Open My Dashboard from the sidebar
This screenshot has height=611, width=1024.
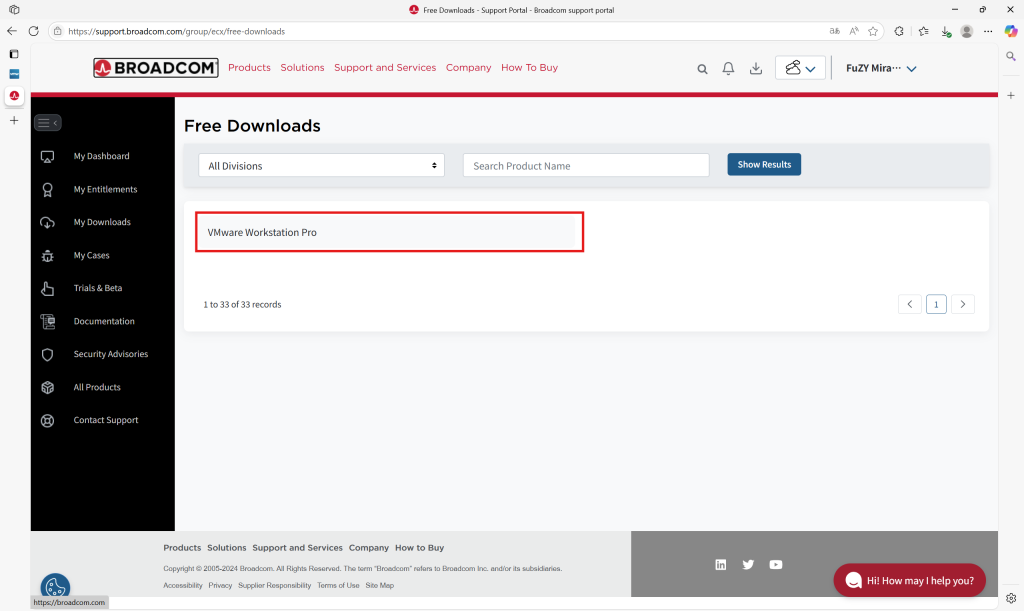pyautogui.click(x=101, y=156)
